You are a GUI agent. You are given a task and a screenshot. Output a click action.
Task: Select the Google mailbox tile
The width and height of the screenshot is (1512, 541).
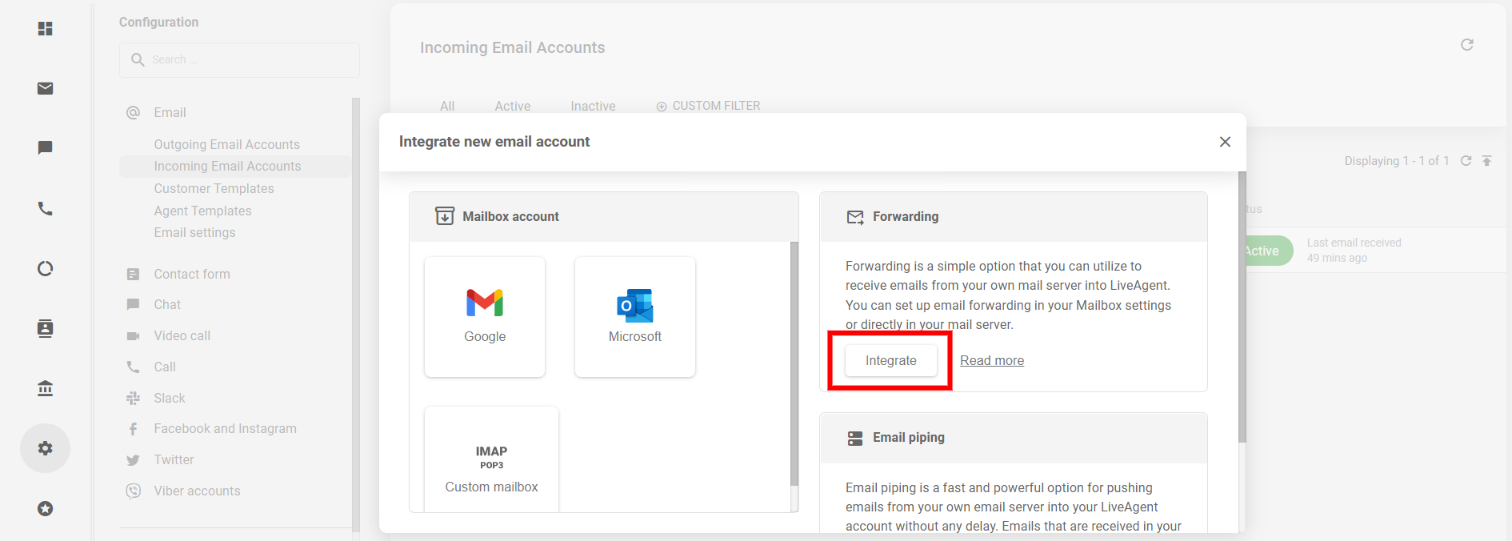pyautogui.click(x=485, y=316)
